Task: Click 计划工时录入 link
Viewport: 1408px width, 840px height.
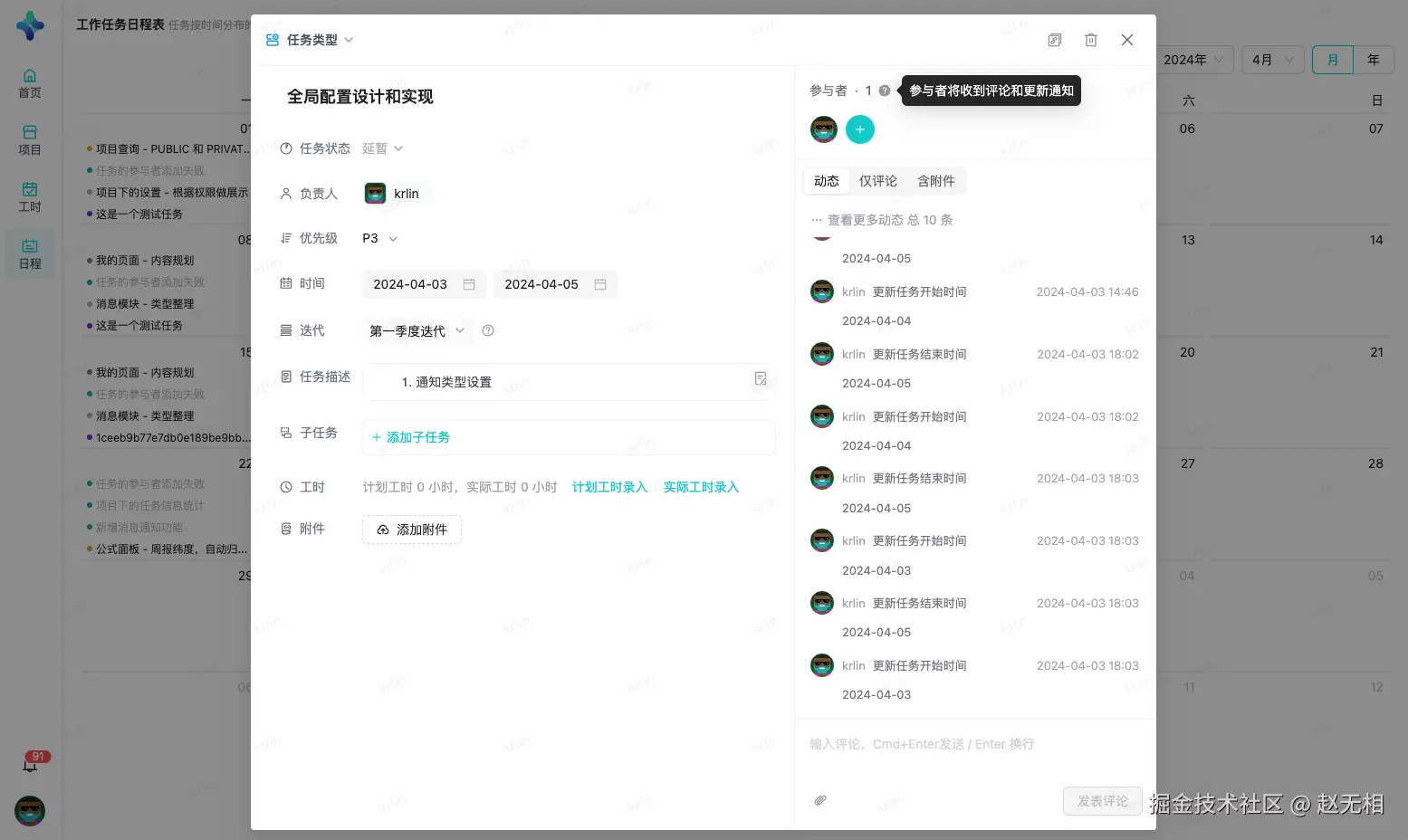Action: (610, 487)
